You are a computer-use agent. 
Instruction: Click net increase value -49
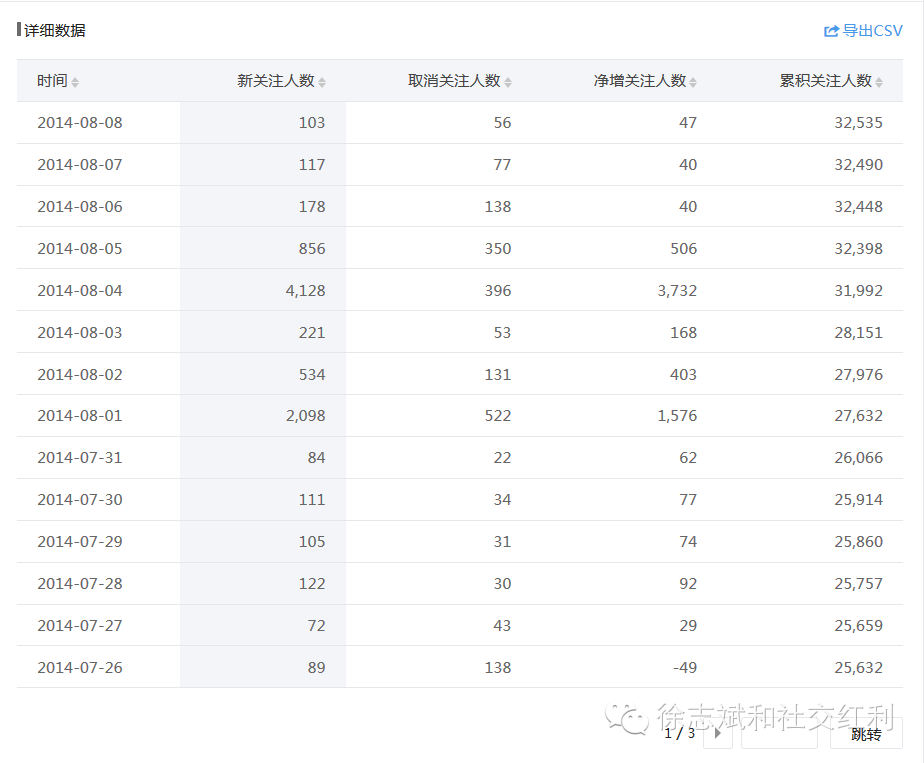(685, 668)
